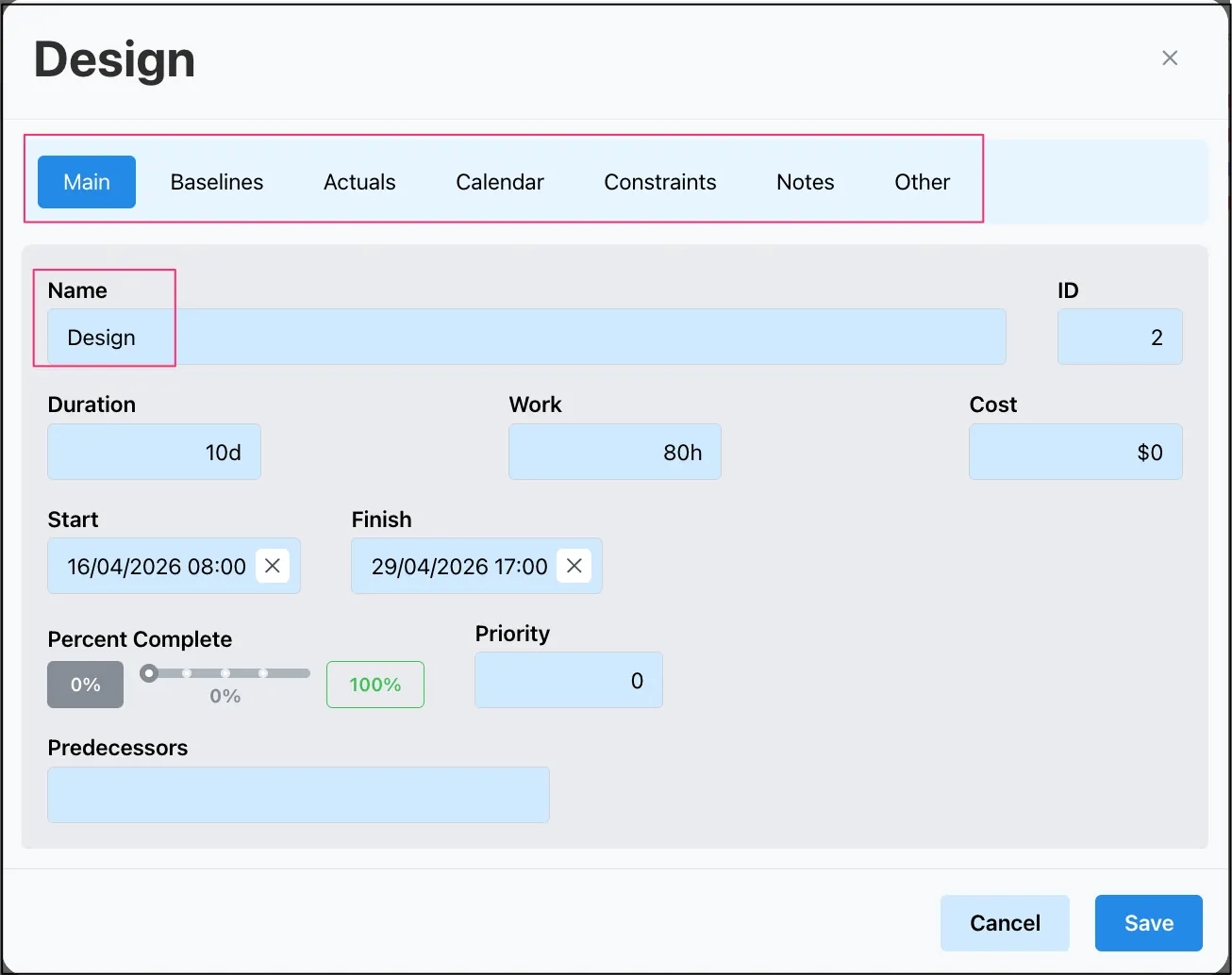Cancel the task edit dialog
The image size is (1232, 975).
(1005, 923)
